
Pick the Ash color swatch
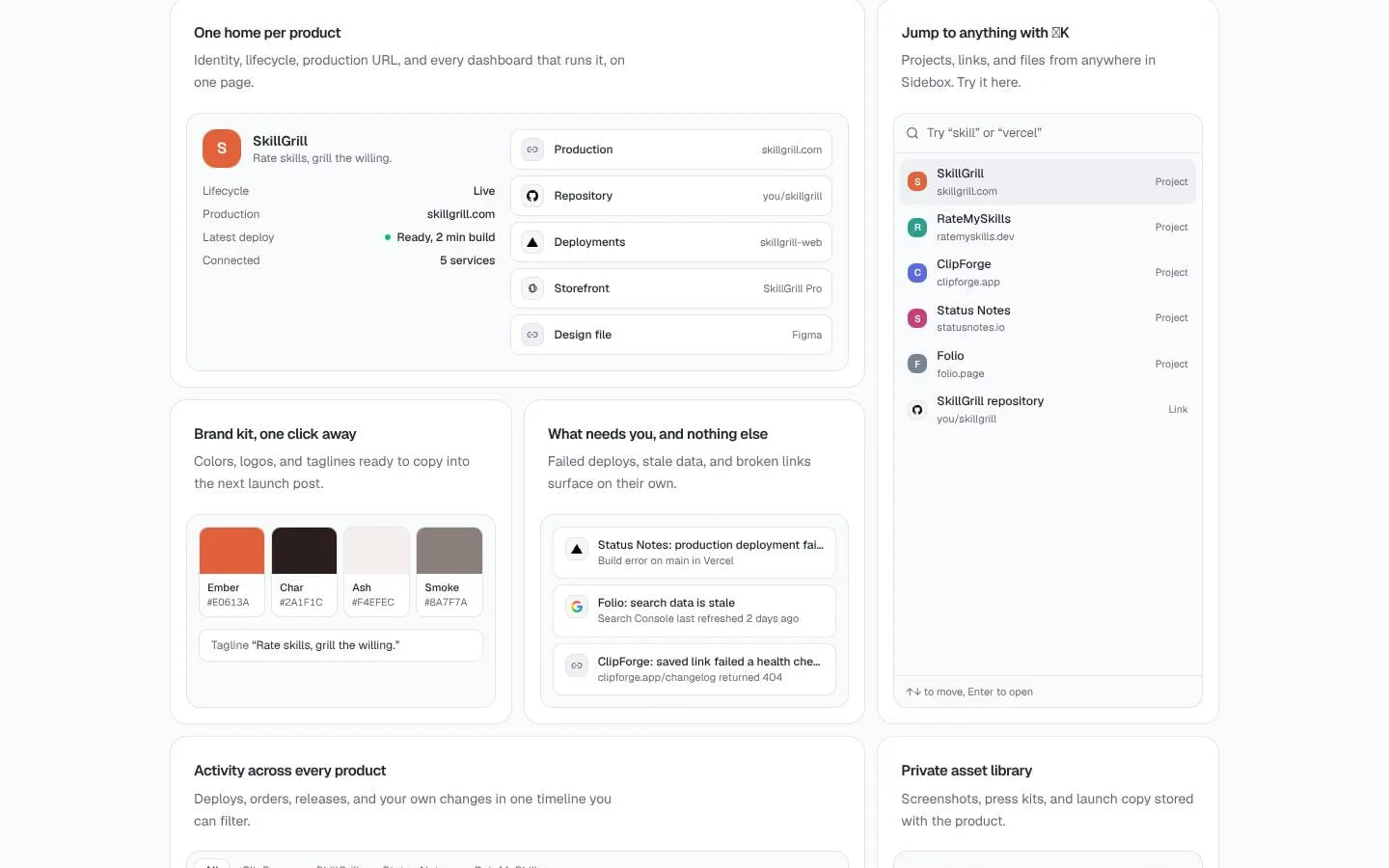pyautogui.click(x=376, y=551)
